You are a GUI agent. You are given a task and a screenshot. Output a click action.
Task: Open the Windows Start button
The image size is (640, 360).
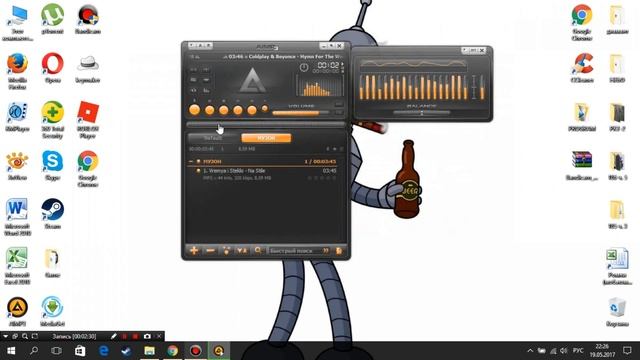pos(11,351)
